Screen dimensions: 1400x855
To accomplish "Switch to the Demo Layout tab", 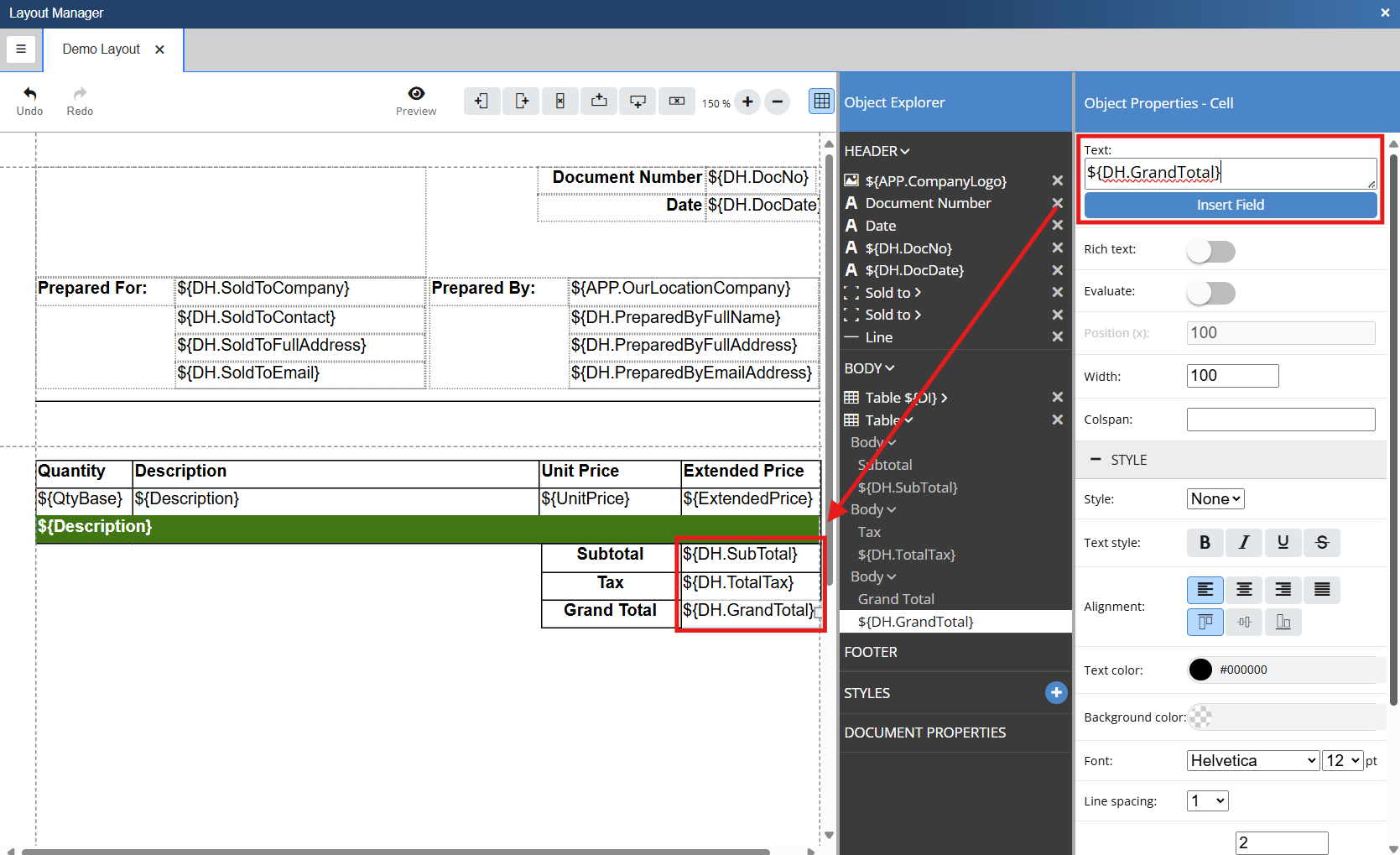I will (101, 50).
